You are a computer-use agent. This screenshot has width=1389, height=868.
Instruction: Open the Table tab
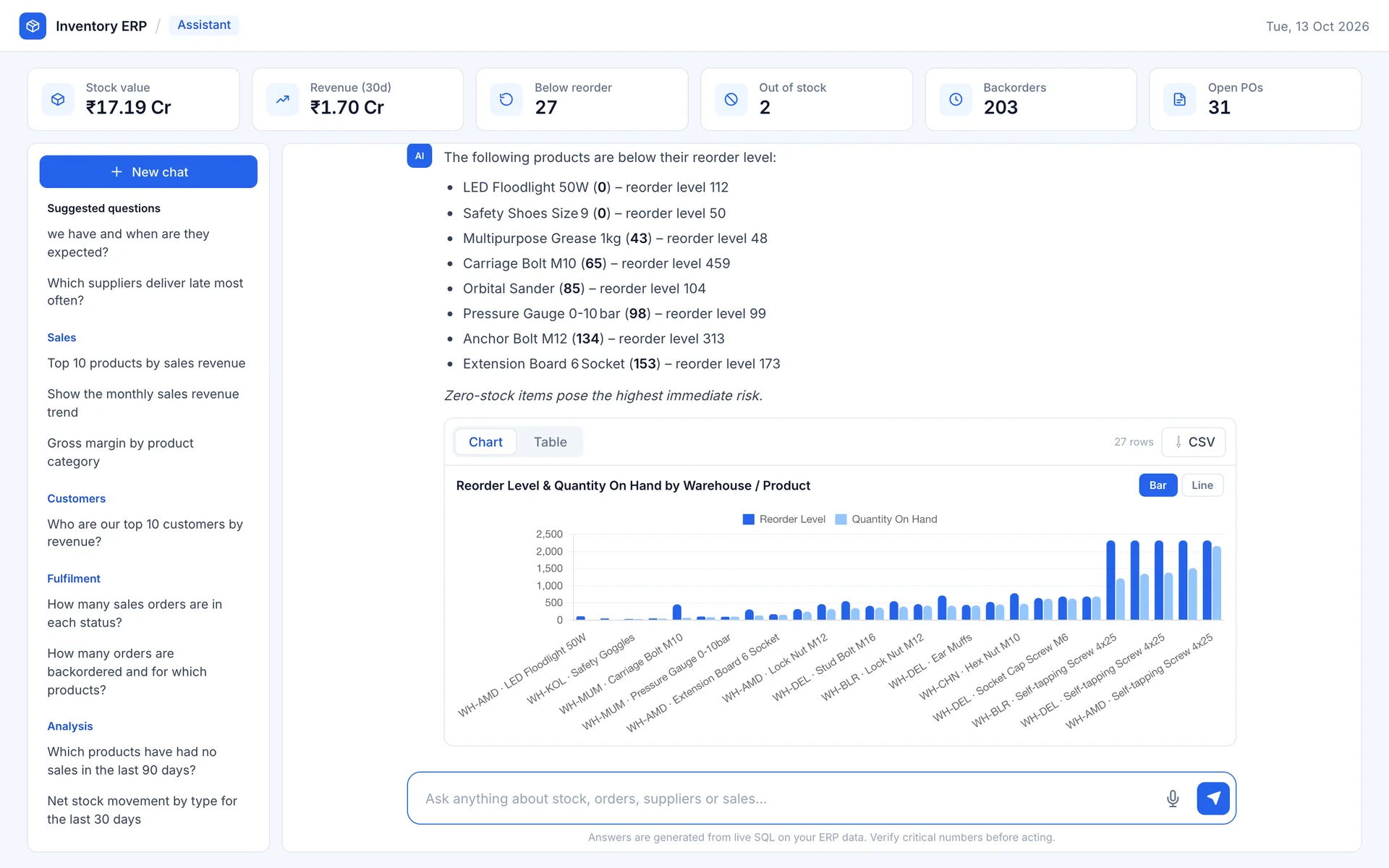pos(551,442)
